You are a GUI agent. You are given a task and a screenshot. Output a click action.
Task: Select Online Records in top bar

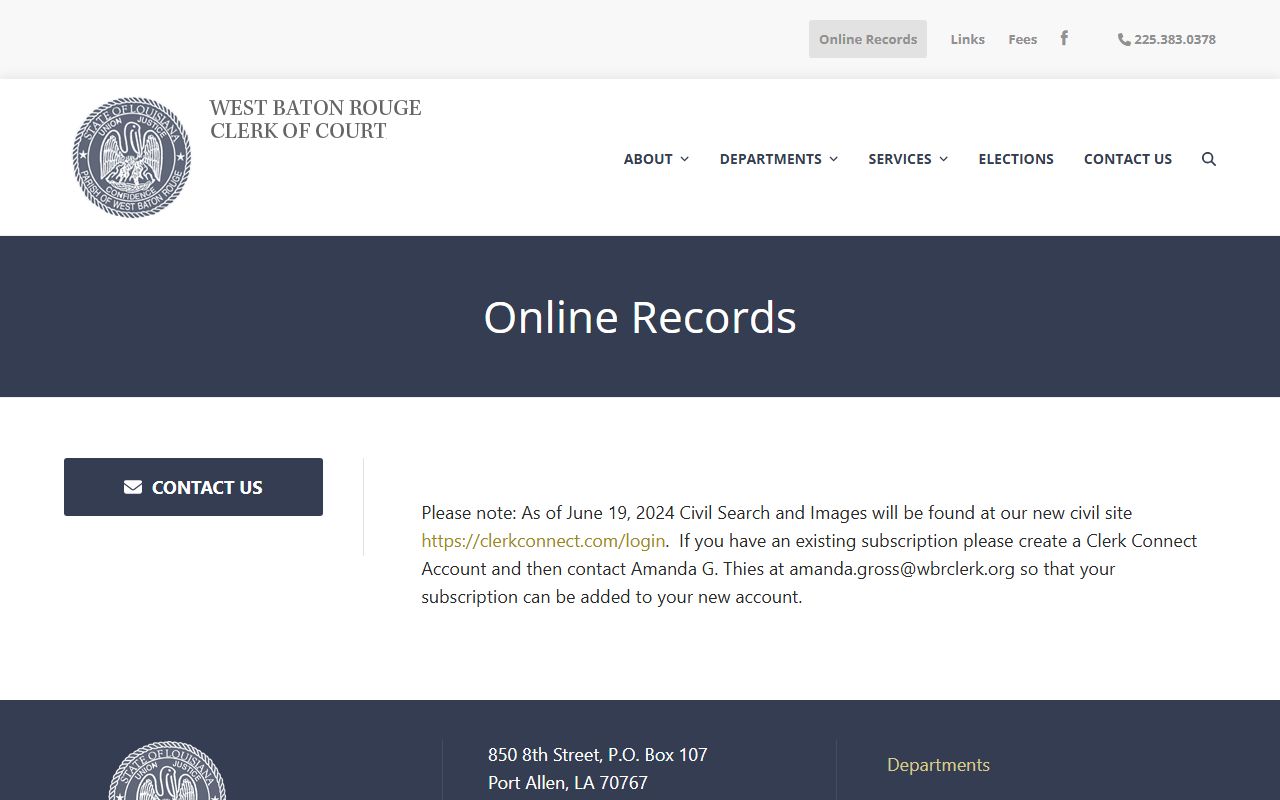click(x=868, y=39)
